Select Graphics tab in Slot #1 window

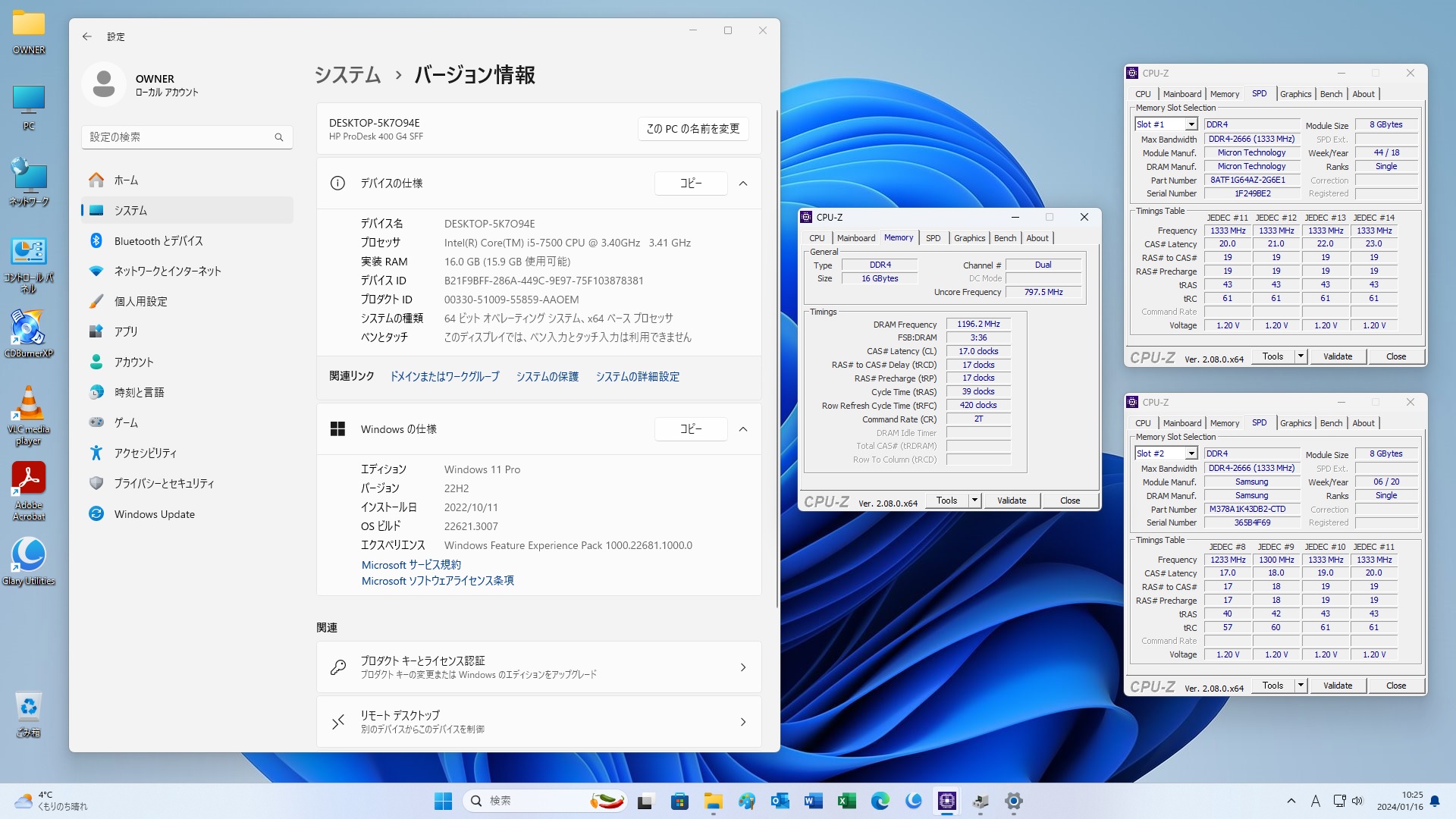(x=1295, y=94)
